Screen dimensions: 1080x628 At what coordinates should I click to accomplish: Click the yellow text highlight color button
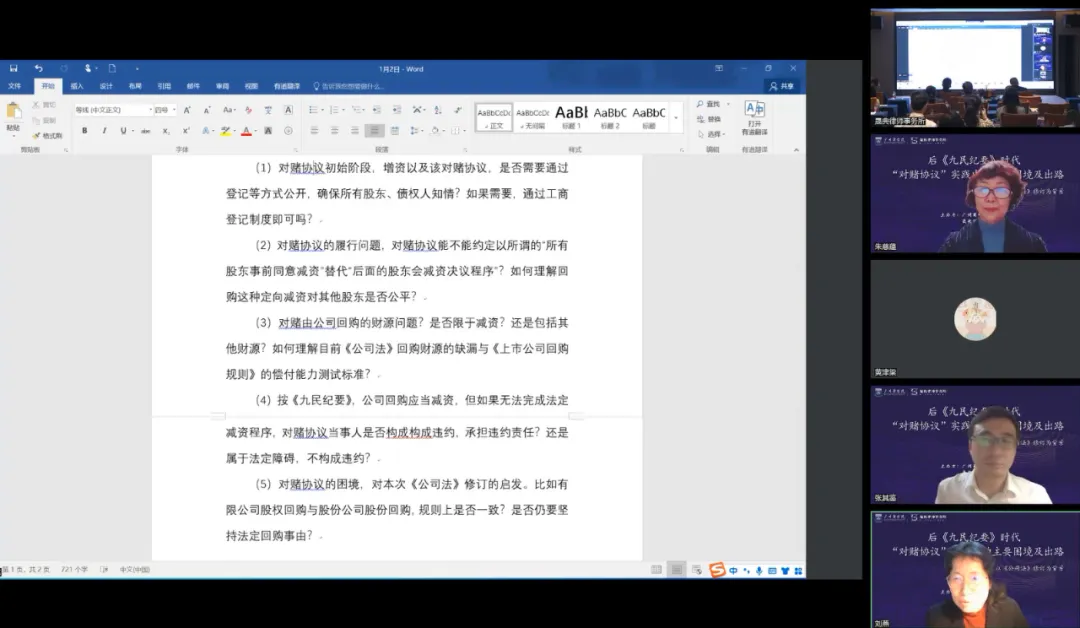point(225,130)
